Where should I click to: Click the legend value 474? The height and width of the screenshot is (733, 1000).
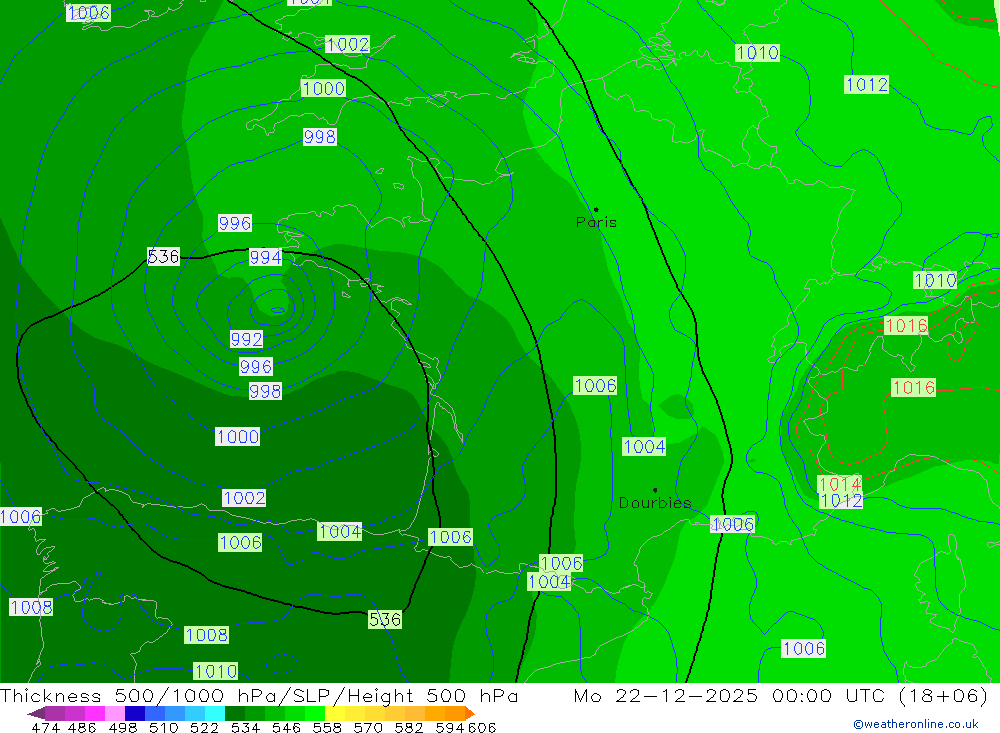tap(45, 728)
